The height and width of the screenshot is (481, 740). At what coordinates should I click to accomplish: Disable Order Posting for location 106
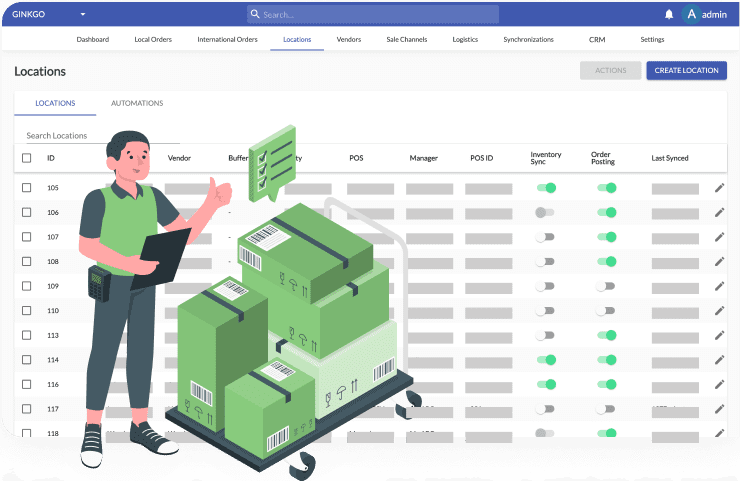coord(607,212)
